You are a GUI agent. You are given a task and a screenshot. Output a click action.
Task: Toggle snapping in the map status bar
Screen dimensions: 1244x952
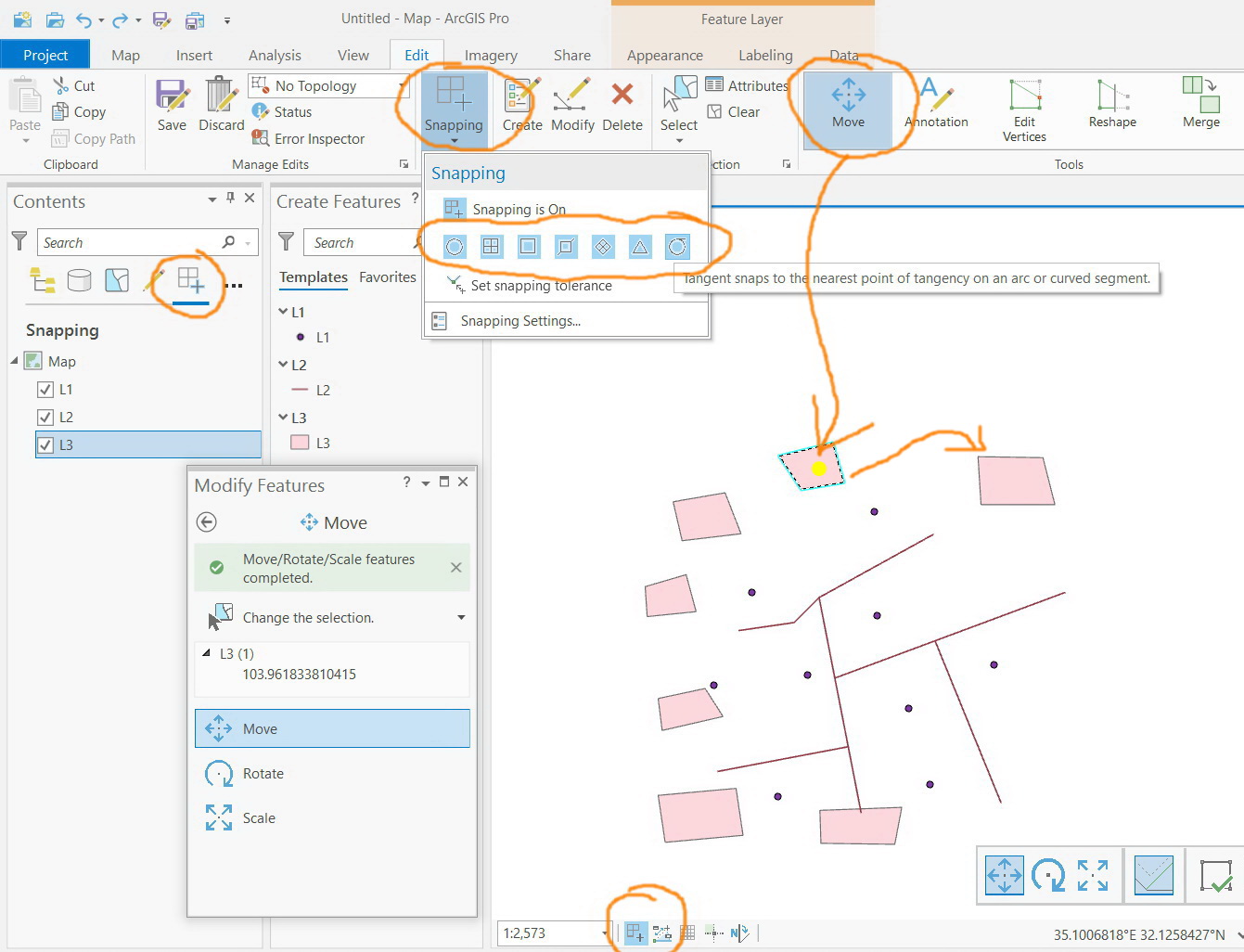tap(635, 933)
